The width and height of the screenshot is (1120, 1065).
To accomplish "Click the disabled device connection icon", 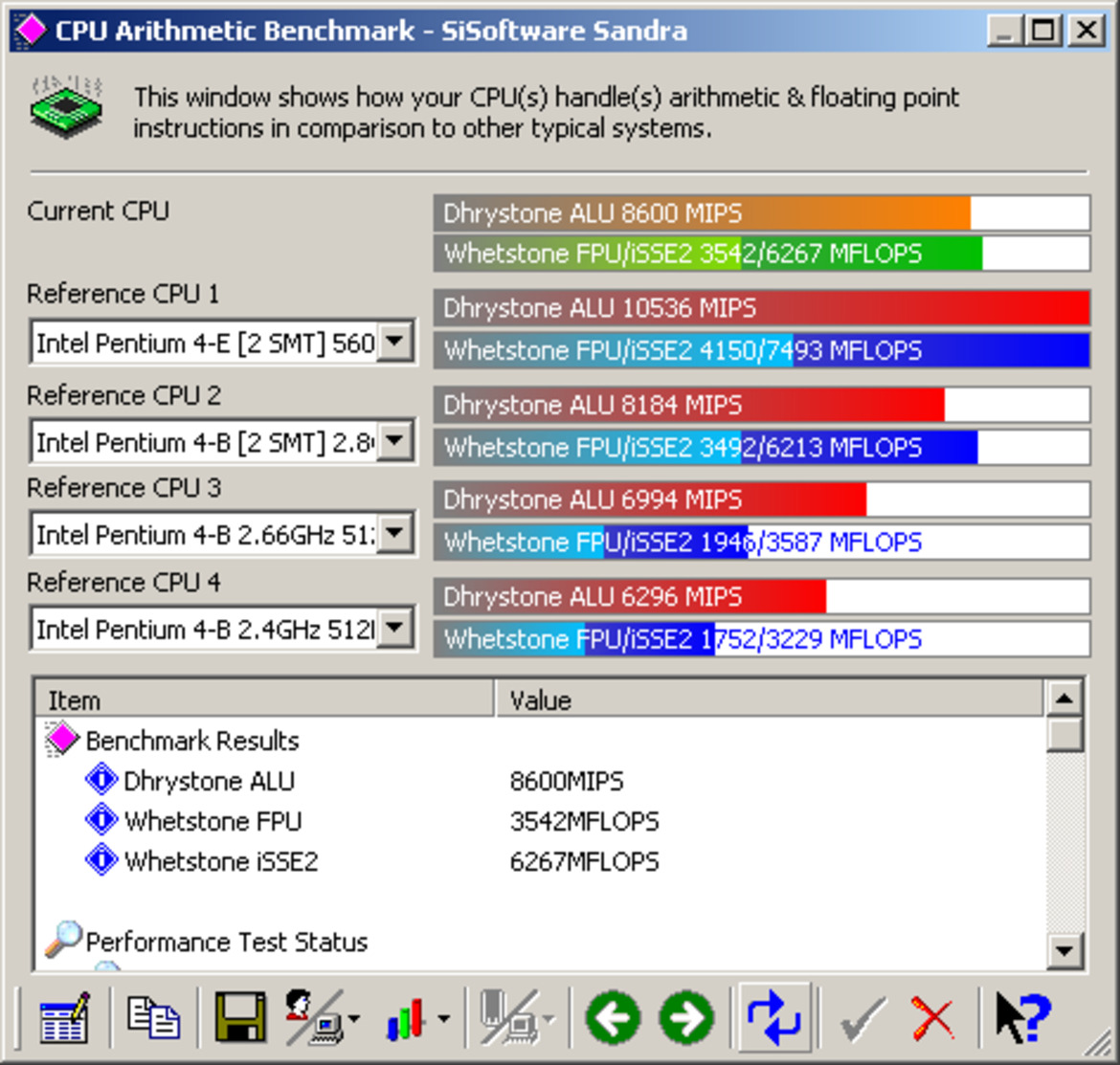I will (510, 1017).
